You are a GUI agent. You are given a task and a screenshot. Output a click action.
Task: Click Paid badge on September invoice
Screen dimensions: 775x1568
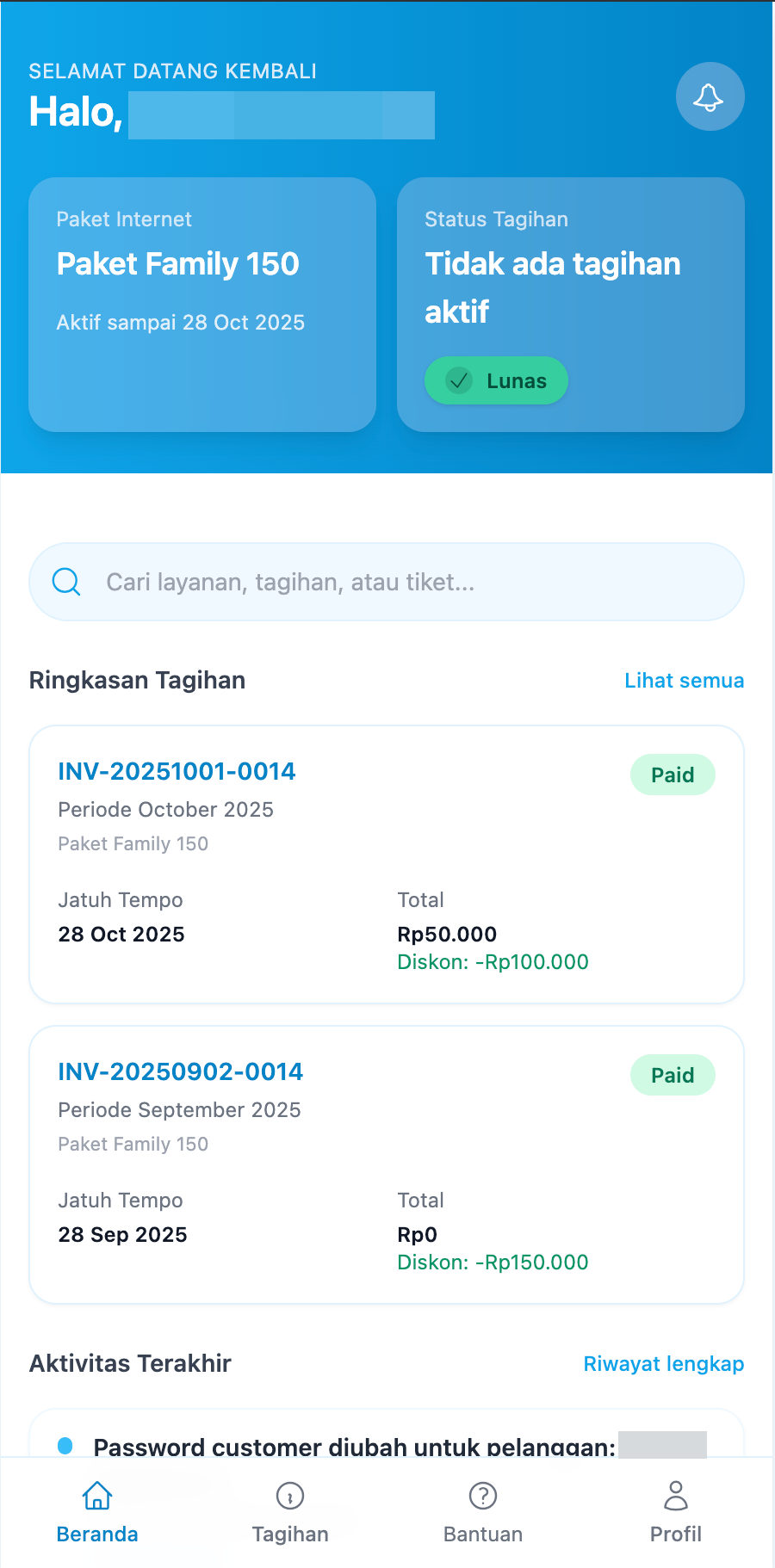(673, 1075)
